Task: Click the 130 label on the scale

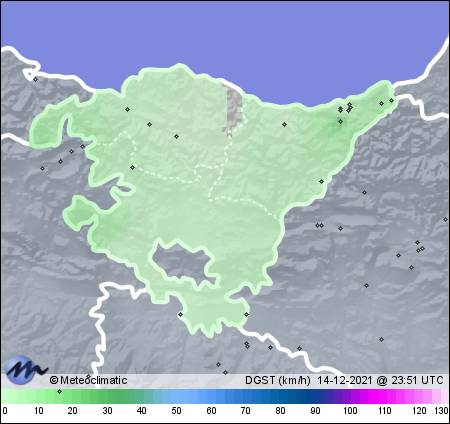Action: pos(441,411)
